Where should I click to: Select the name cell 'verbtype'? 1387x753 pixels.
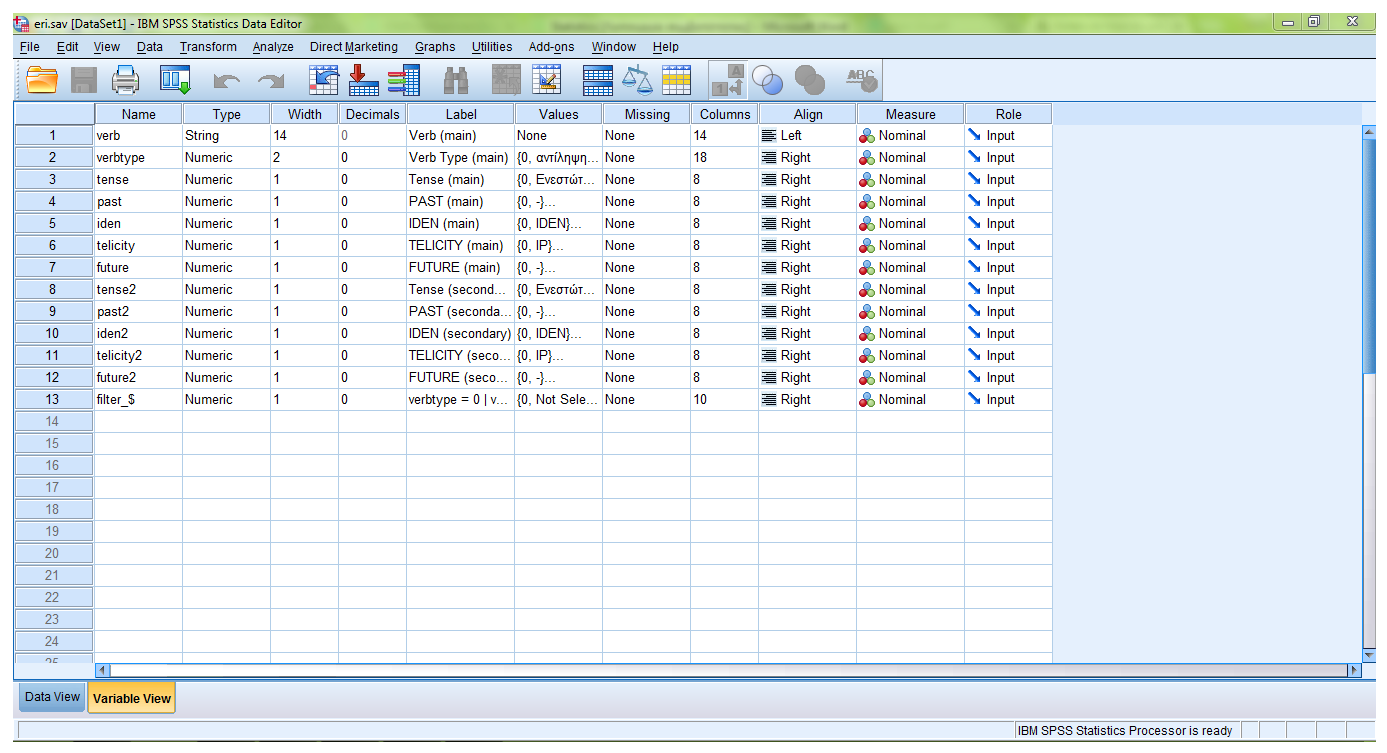(139, 157)
